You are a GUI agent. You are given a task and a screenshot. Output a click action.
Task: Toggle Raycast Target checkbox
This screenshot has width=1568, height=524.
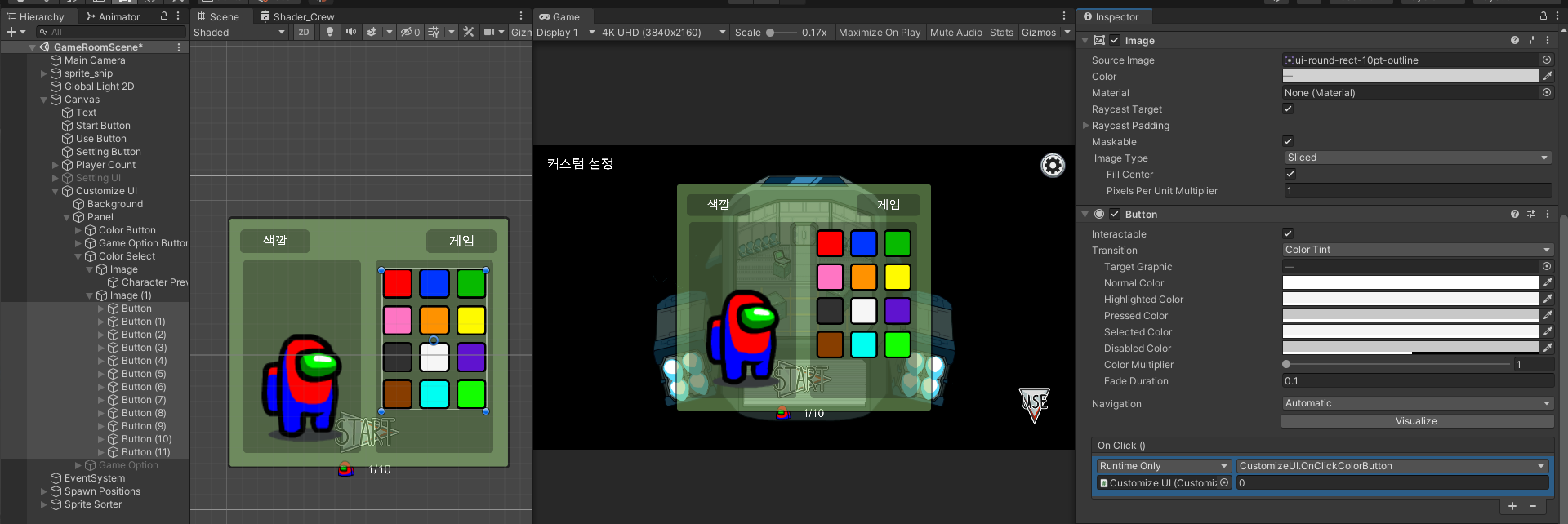pos(1288,109)
